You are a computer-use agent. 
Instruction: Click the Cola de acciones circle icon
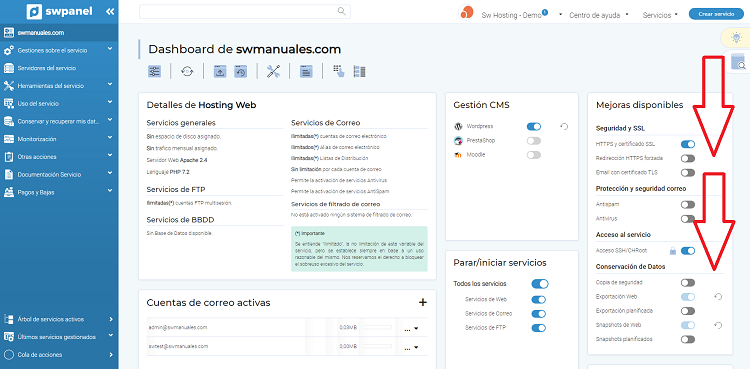click(9, 355)
